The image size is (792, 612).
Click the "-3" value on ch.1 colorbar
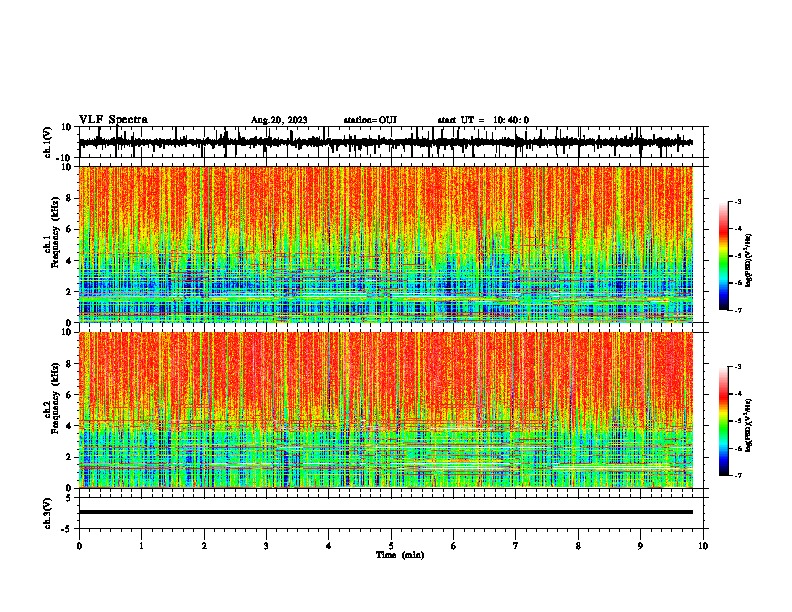point(737,201)
